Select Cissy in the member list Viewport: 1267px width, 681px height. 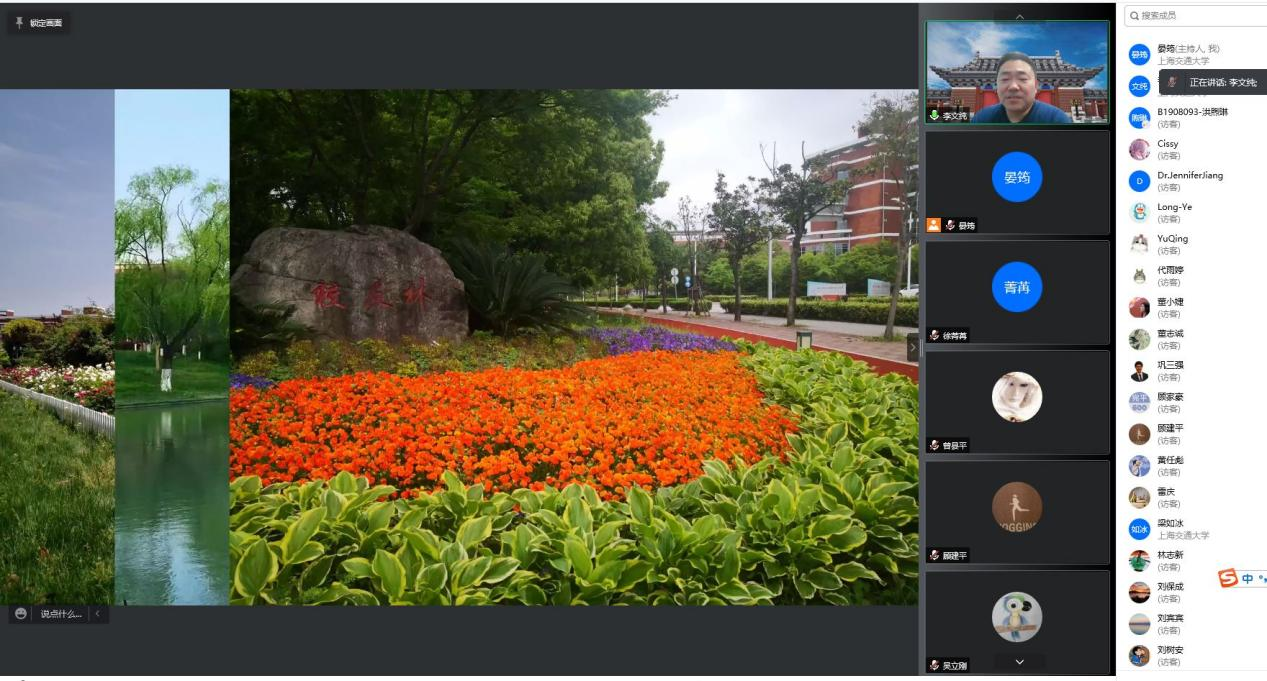[1167, 149]
